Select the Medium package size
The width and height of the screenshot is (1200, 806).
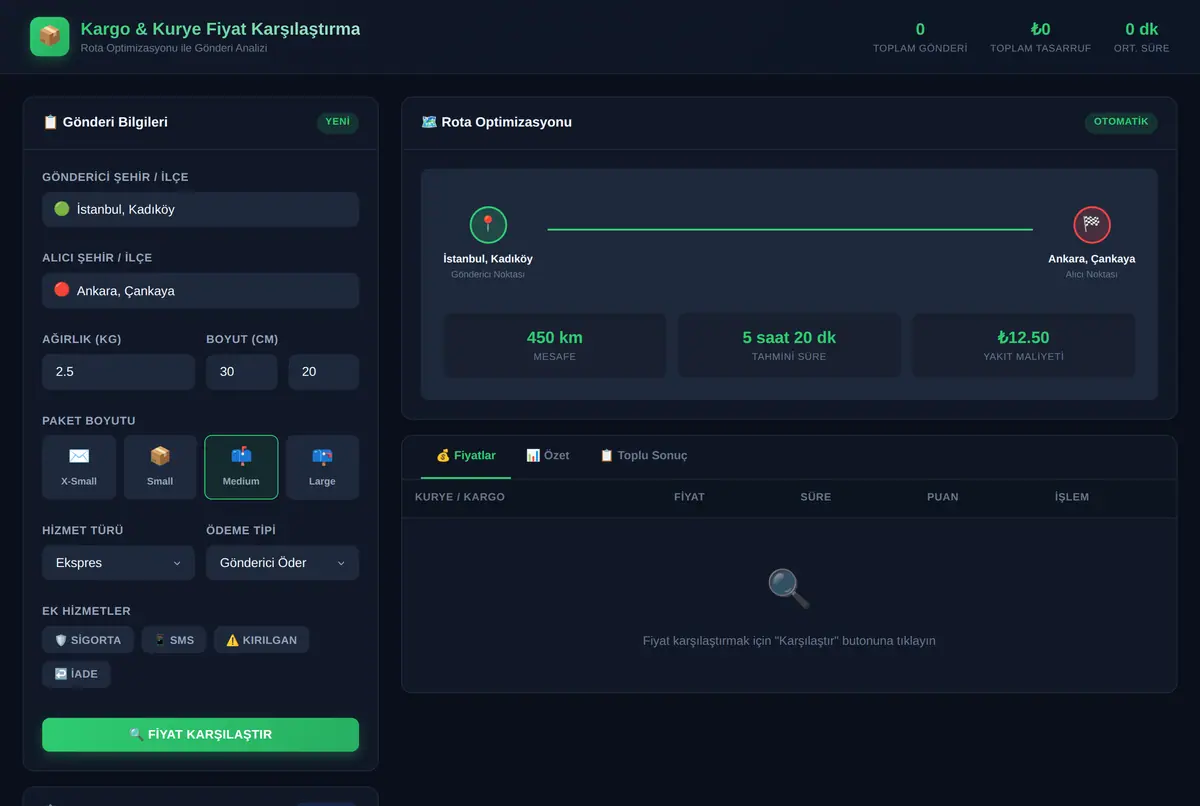241,467
